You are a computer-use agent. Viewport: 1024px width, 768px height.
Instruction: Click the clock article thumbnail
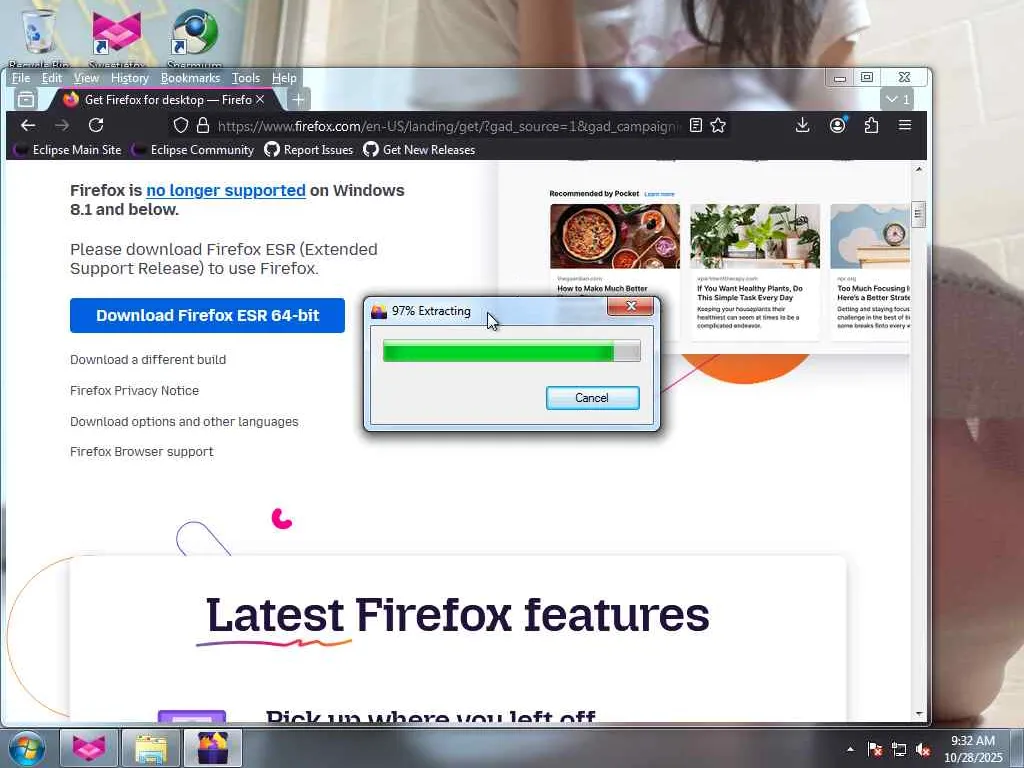[870, 236]
